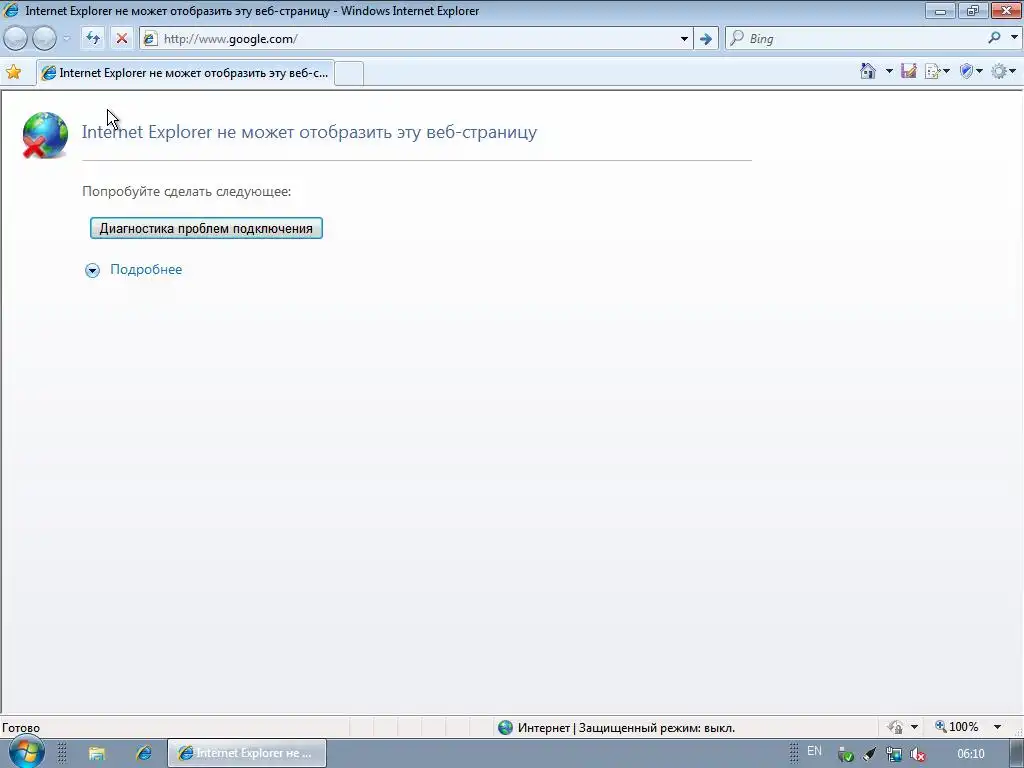Open the status bar privacy icon dropdown arrow

(x=914, y=727)
